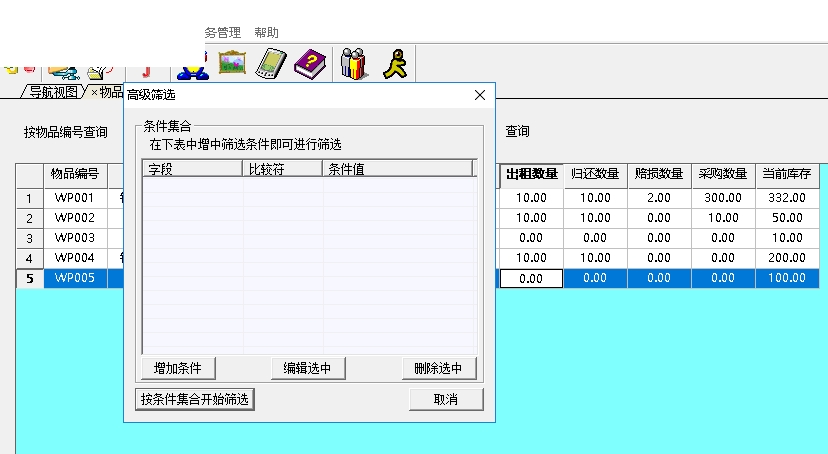Select the WP005 cell

(75, 278)
